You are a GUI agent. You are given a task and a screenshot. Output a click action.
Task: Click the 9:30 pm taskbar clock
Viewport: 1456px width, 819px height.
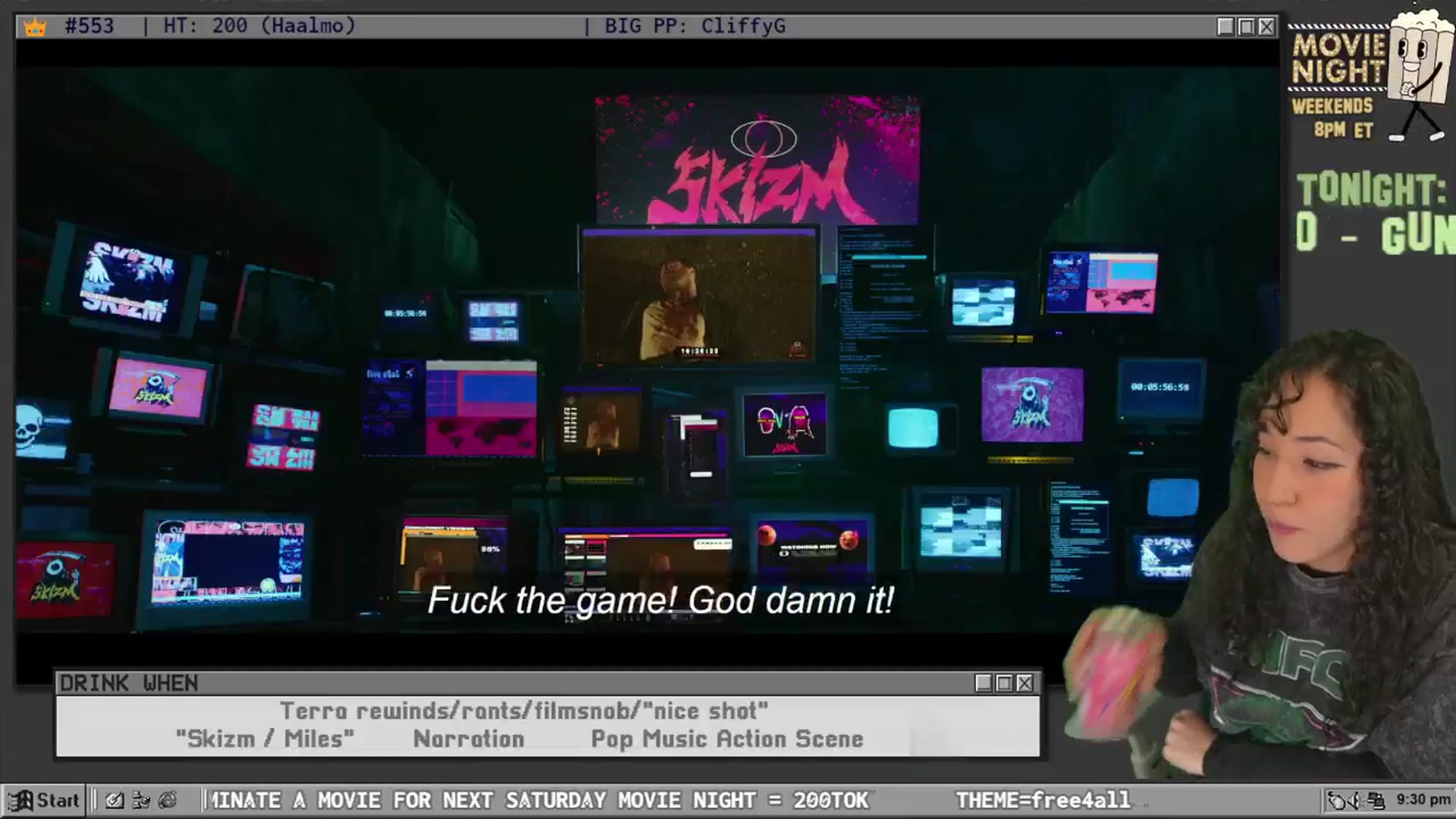tap(1423, 799)
